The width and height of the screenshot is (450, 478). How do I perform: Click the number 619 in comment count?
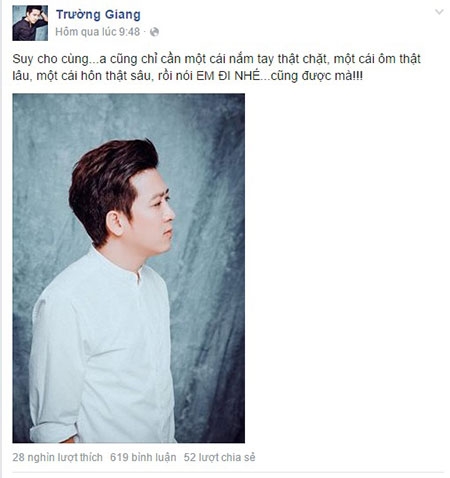[119, 457]
